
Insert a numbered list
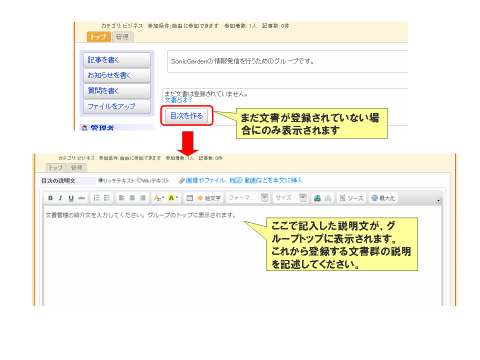(x=96, y=198)
